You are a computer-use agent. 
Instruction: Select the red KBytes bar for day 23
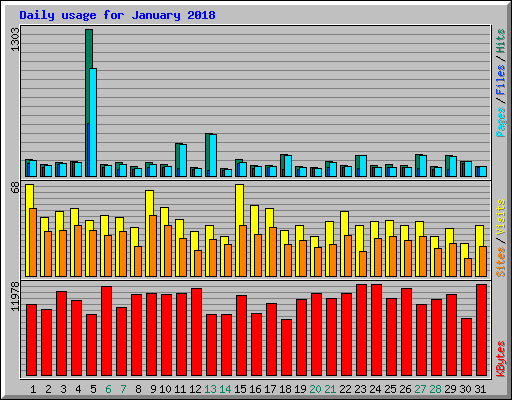point(362,330)
